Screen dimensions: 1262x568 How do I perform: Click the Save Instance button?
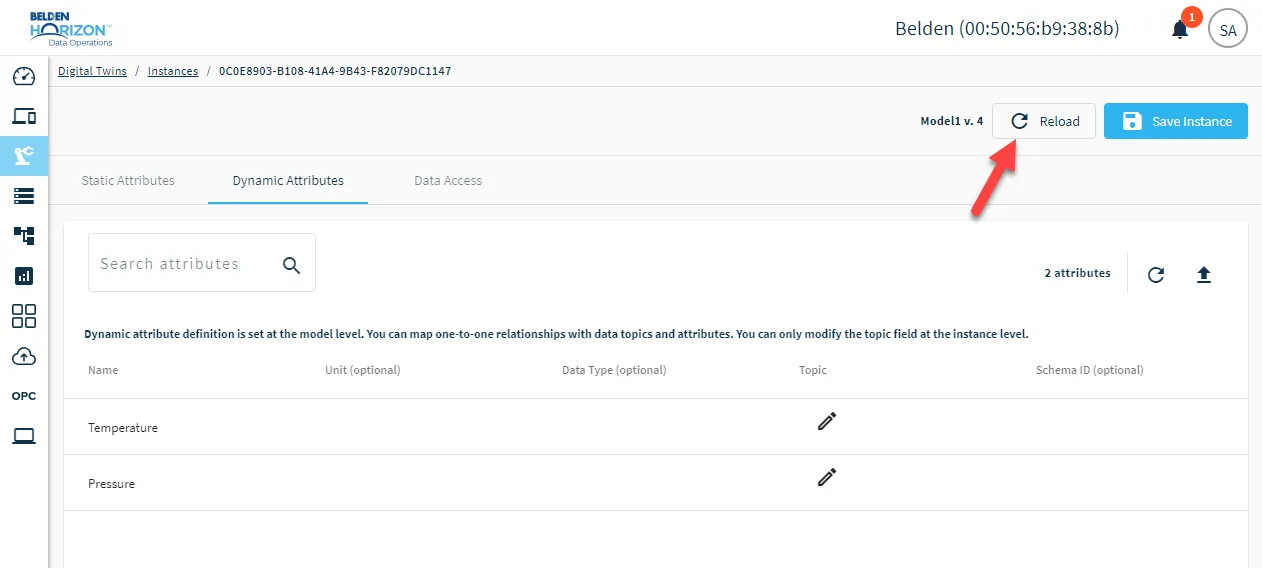pyautogui.click(x=1176, y=121)
